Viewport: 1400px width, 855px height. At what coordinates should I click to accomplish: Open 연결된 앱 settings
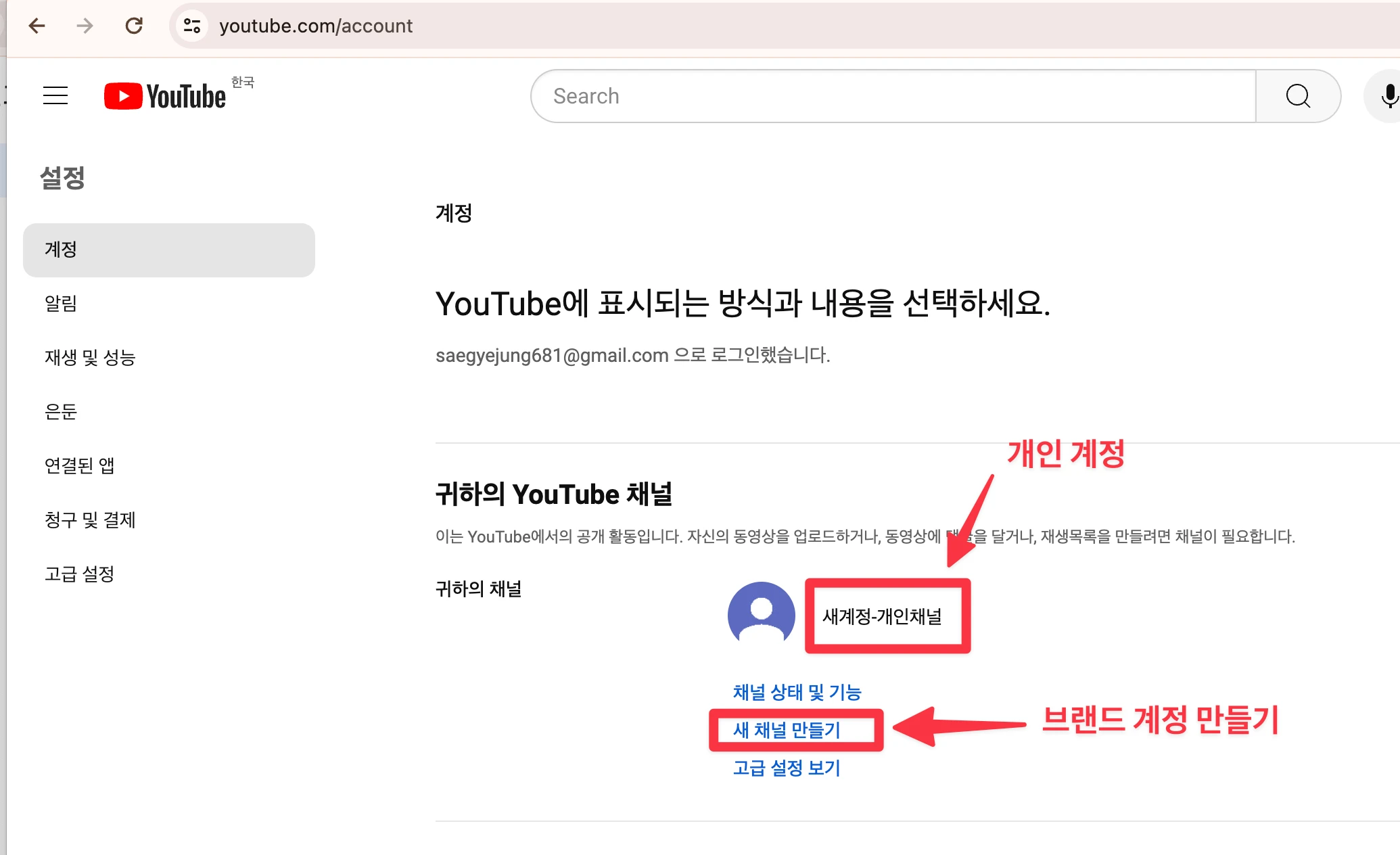[x=79, y=465]
